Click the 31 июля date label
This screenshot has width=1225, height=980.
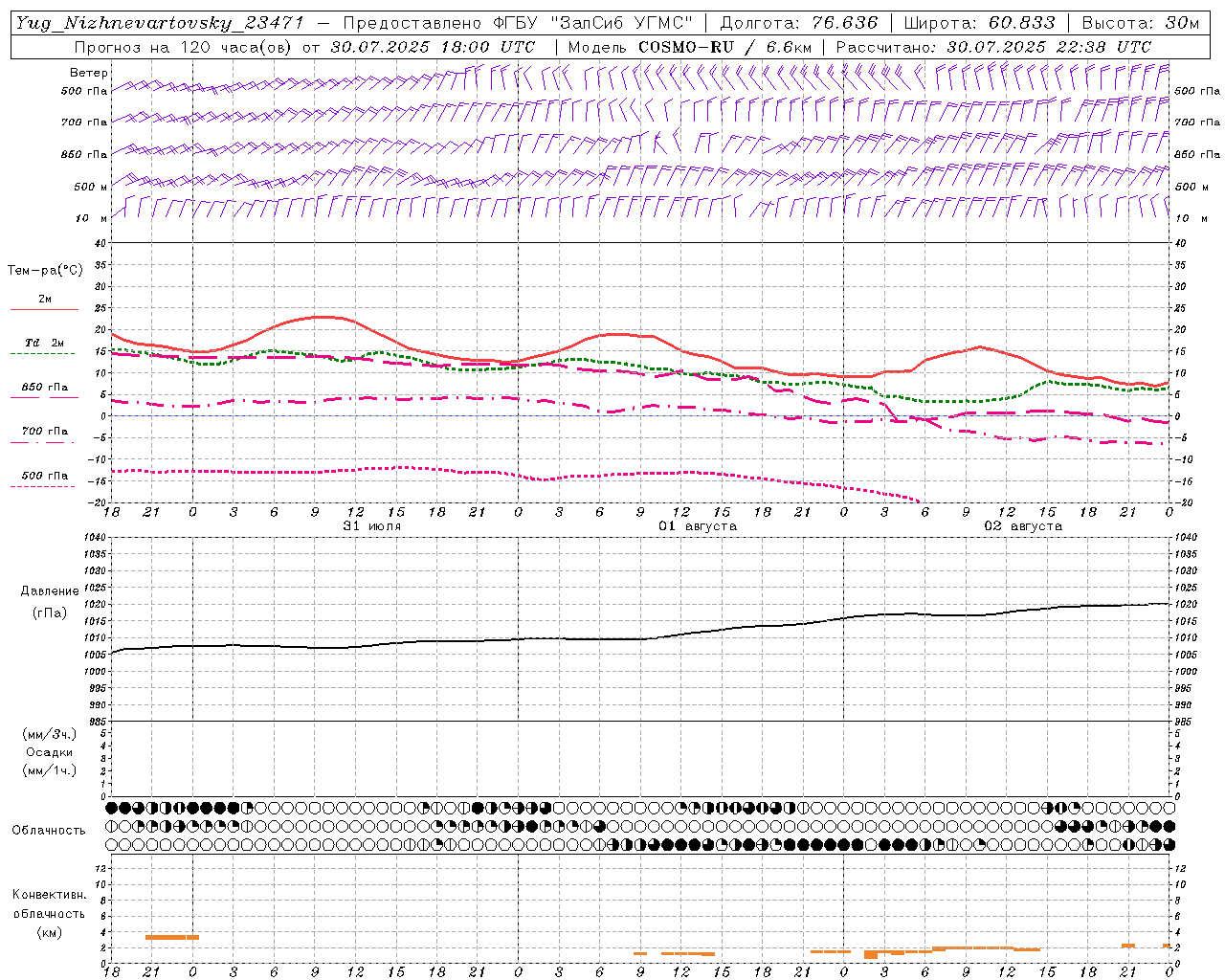point(372,526)
